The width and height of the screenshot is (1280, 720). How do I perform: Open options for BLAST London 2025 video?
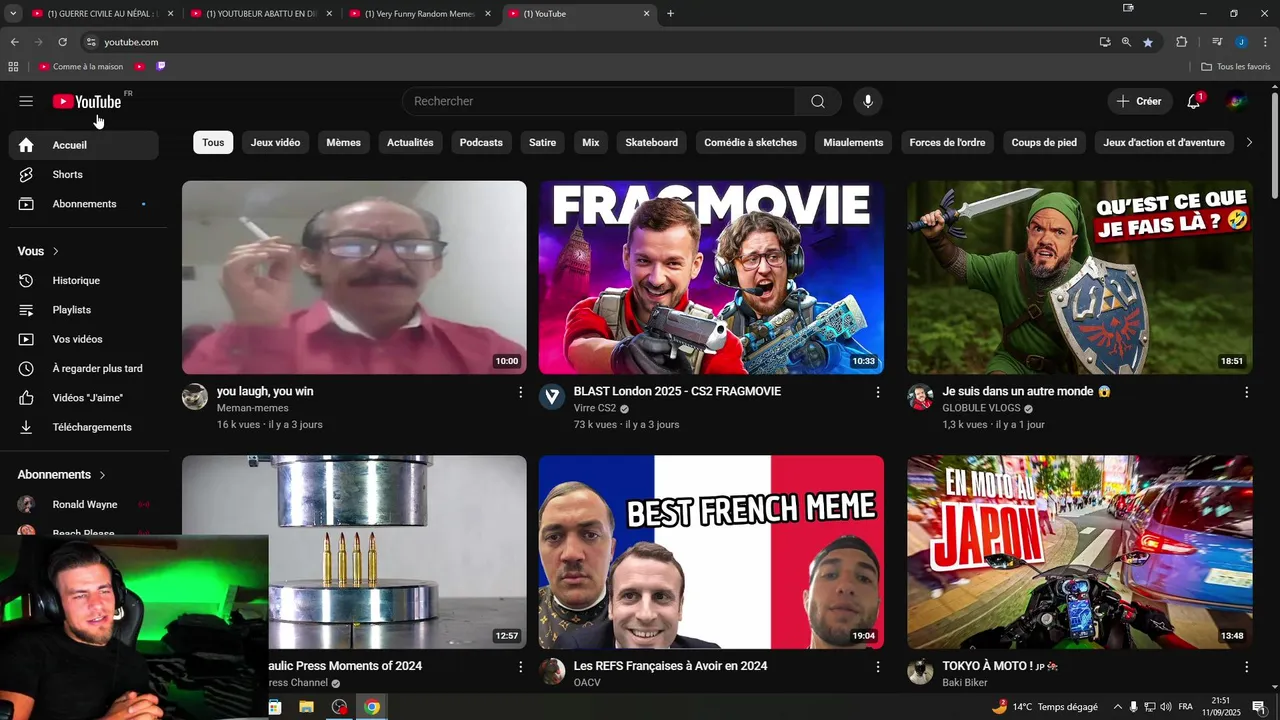(878, 392)
